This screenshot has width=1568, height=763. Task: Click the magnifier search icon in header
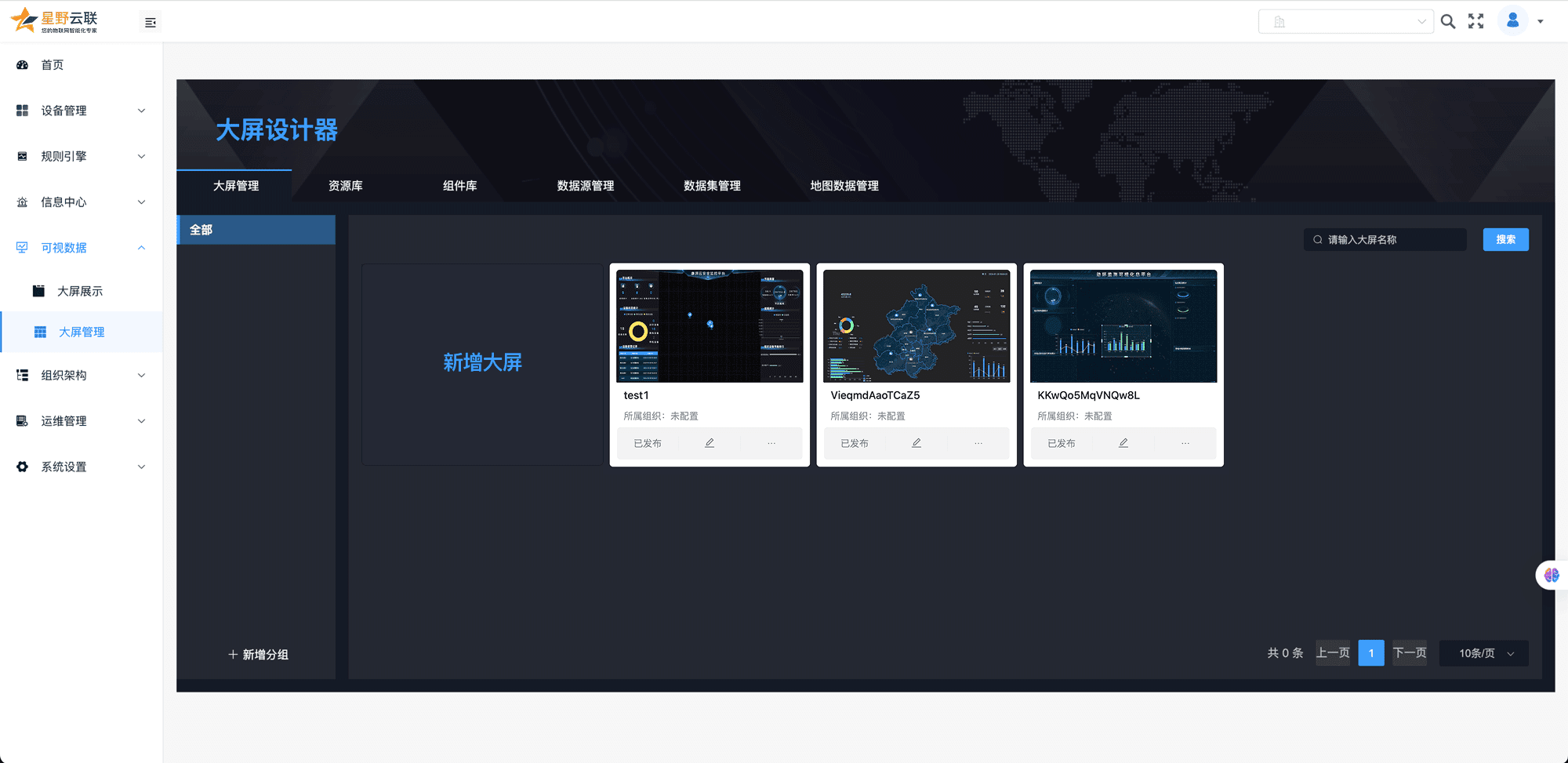click(x=1448, y=22)
